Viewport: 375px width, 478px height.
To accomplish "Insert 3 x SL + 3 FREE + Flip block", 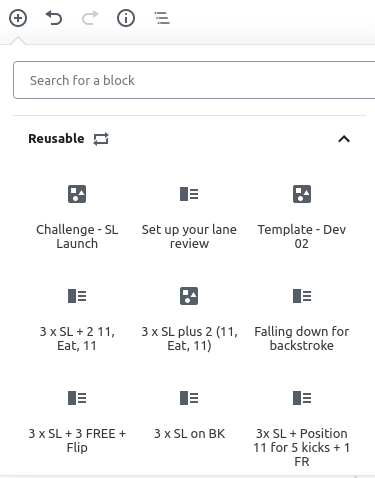I will 77,421.
